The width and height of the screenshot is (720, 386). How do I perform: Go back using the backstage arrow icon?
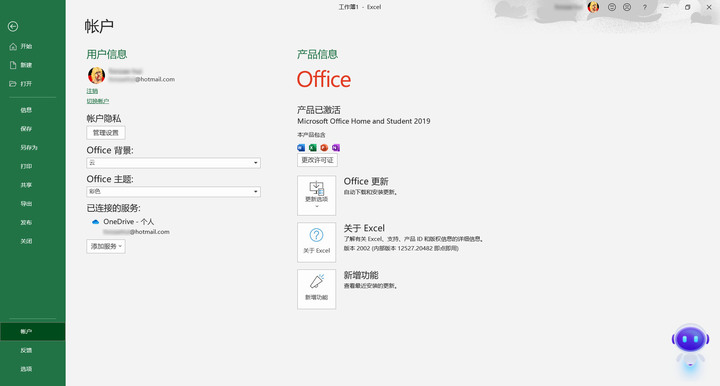coord(13,27)
